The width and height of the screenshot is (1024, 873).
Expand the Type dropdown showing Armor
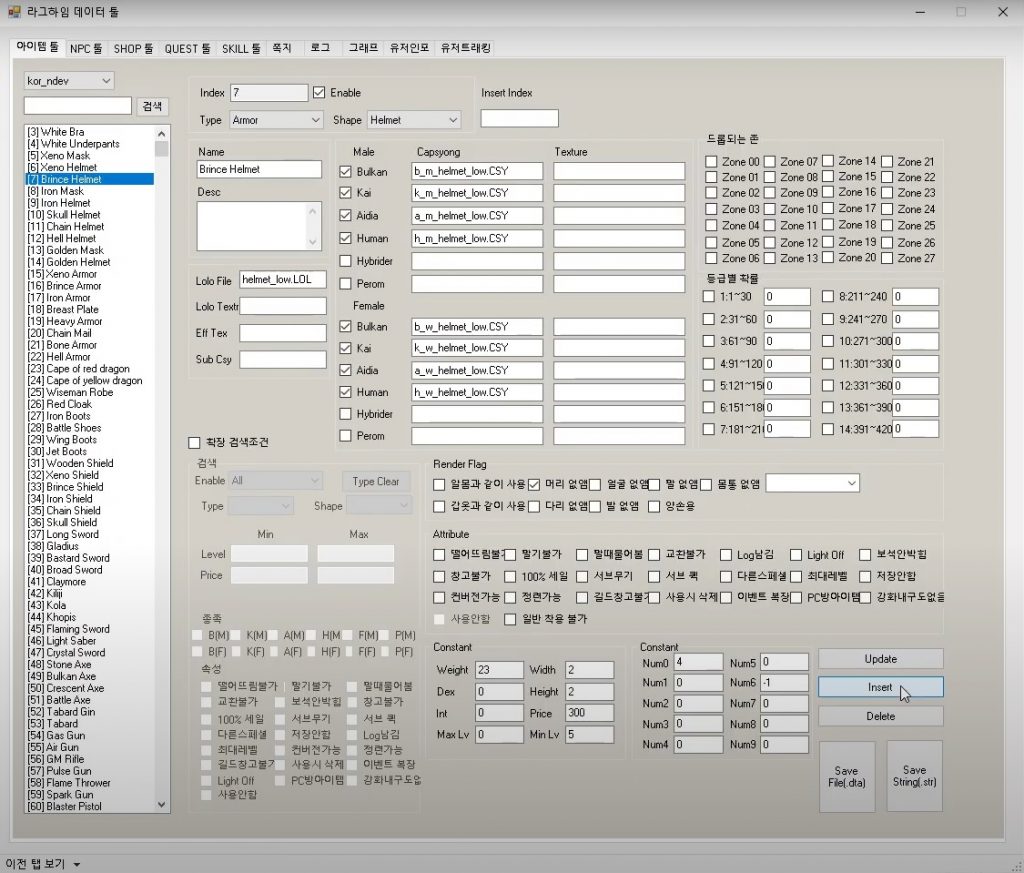click(276, 120)
